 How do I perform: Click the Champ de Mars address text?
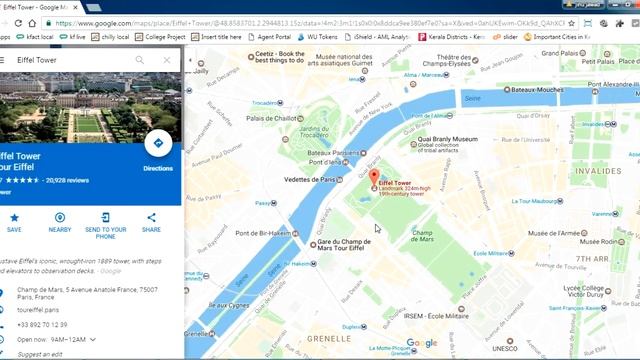(x=87, y=293)
